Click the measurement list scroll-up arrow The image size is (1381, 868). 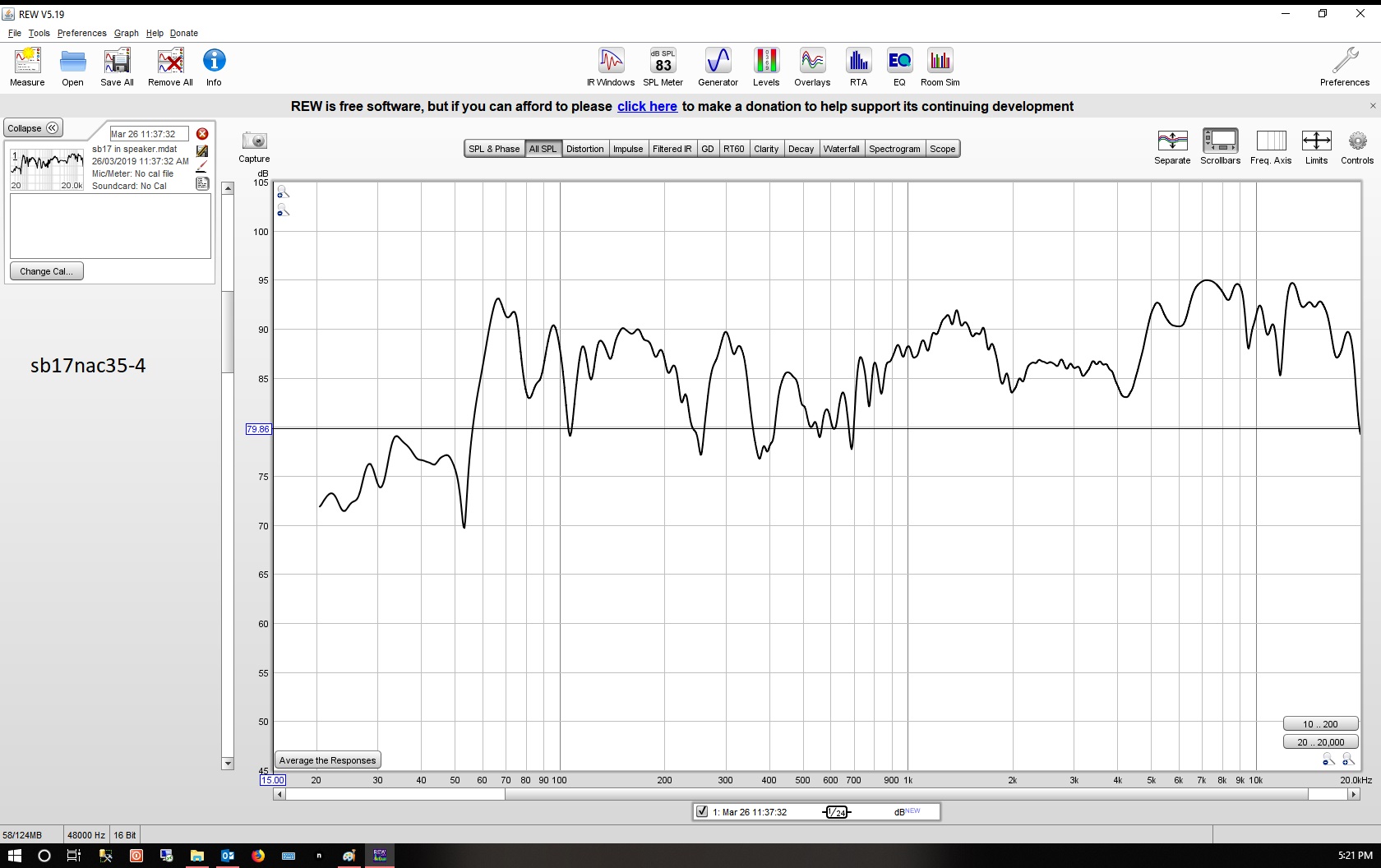pos(228,188)
